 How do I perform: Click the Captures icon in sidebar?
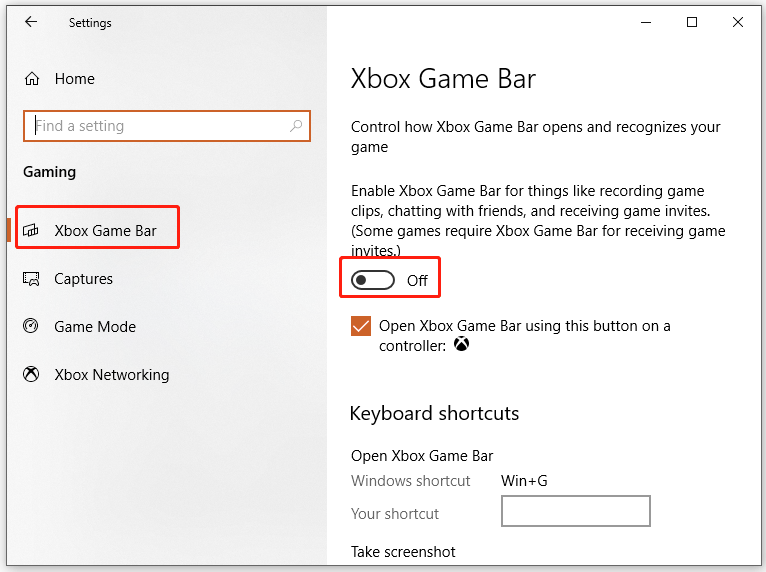31,278
